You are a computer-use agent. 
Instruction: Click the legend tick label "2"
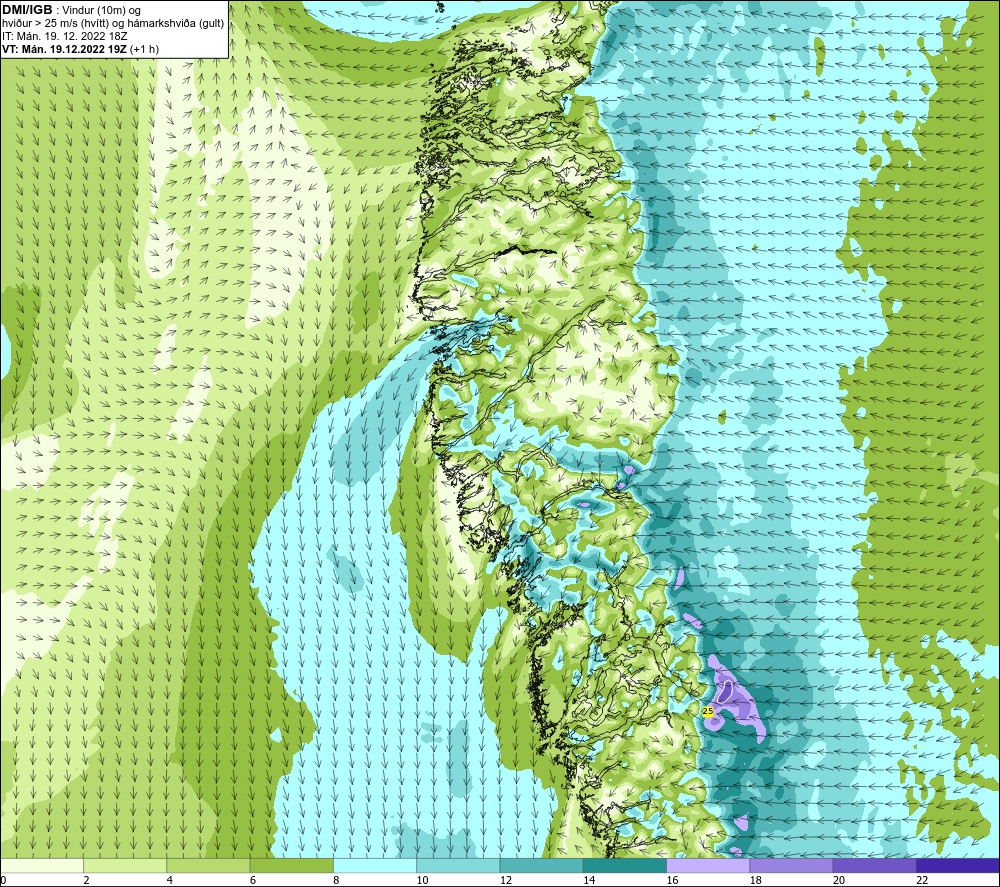point(86,880)
